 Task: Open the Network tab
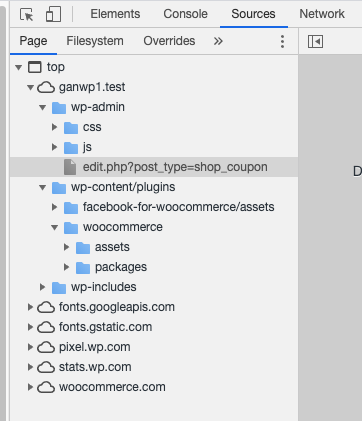[x=322, y=14]
